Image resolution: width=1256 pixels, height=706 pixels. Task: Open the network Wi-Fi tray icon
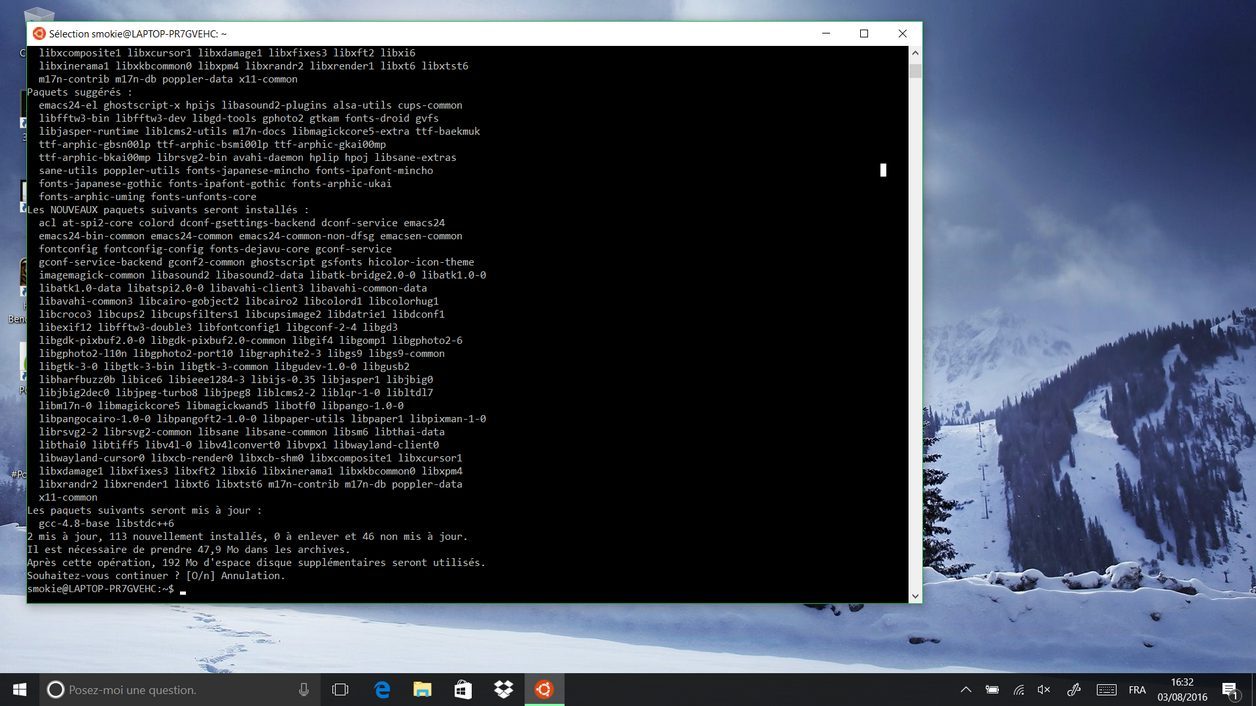[1018, 689]
